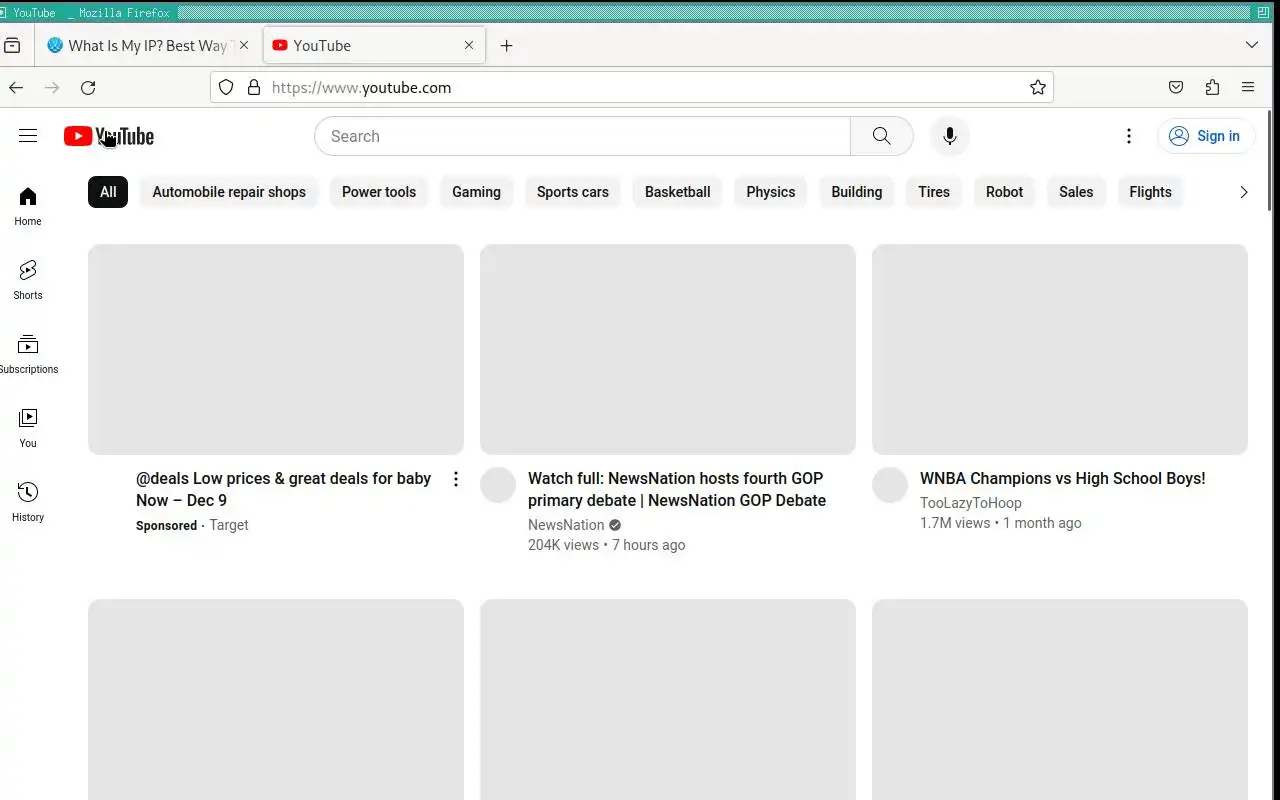
Task: Go back with browser back arrow
Action: tap(16, 88)
